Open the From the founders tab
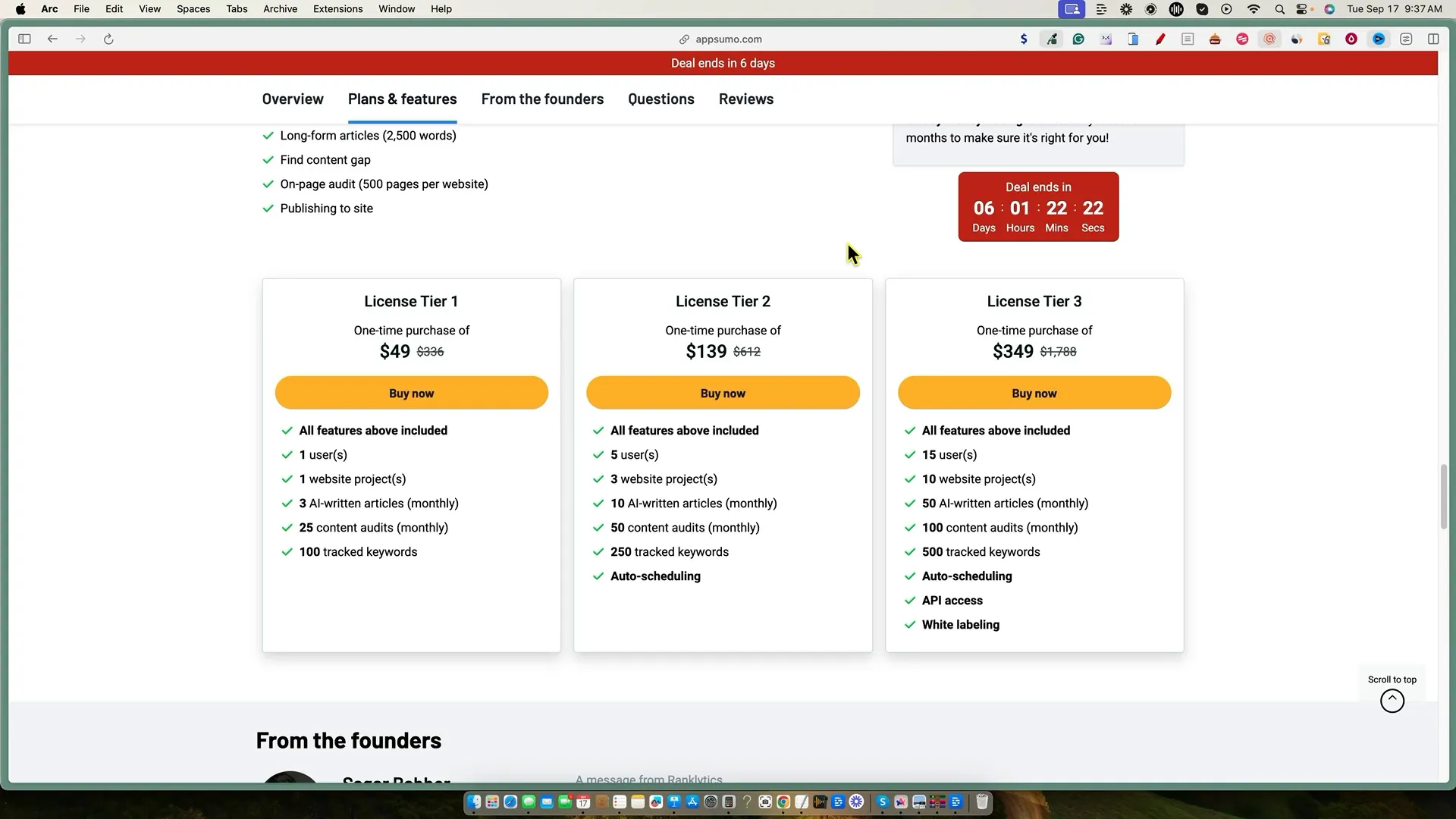Image resolution: width=1456 pixels, height=819 pixels. pos(542,99)
